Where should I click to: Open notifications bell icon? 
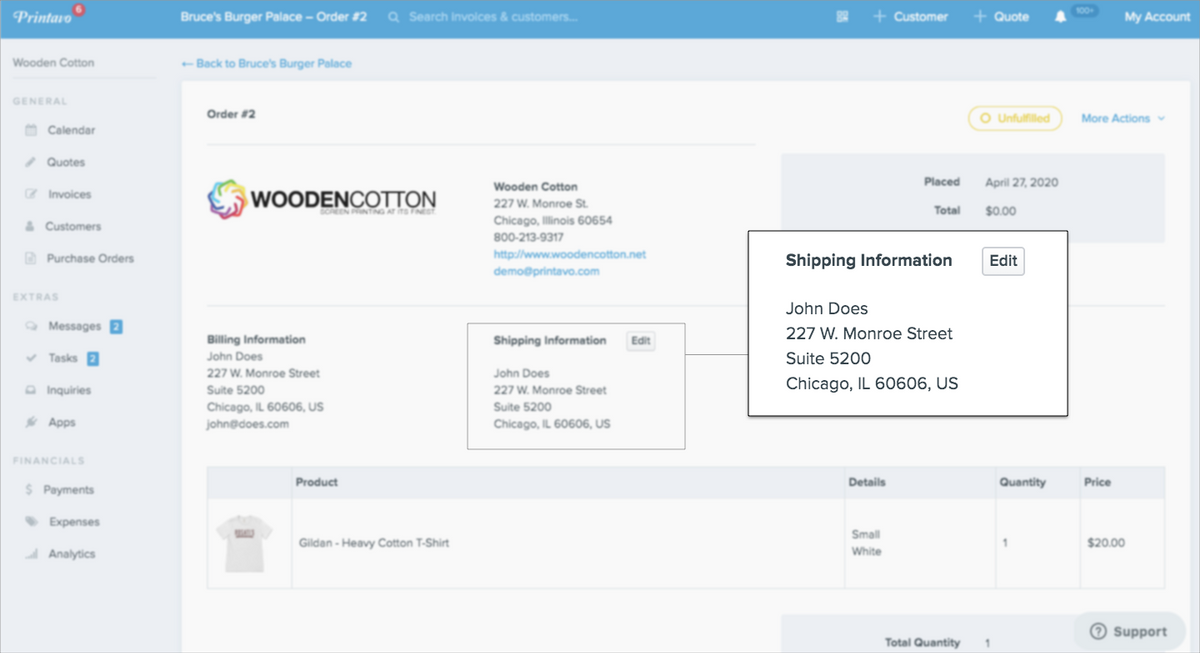tap(1060, 17)
